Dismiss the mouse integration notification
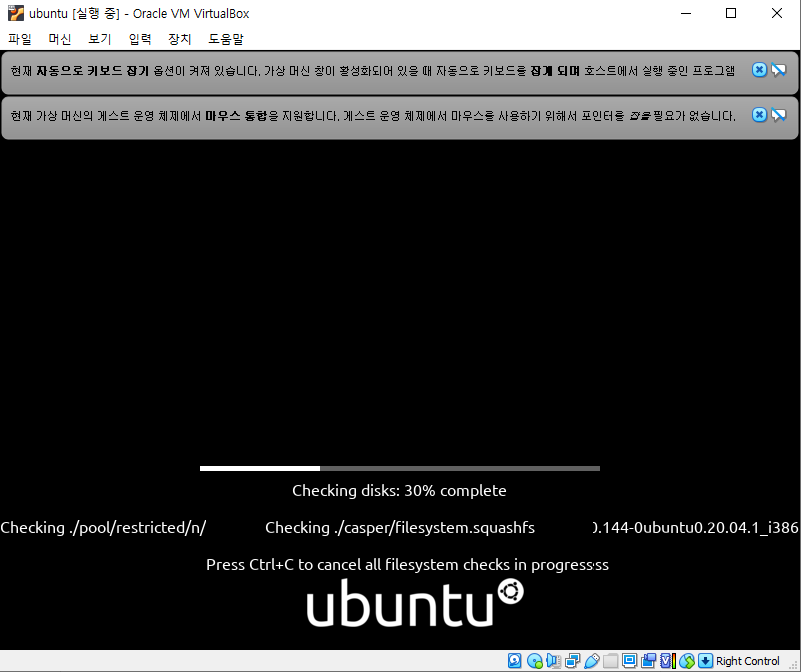 point(759,114)
